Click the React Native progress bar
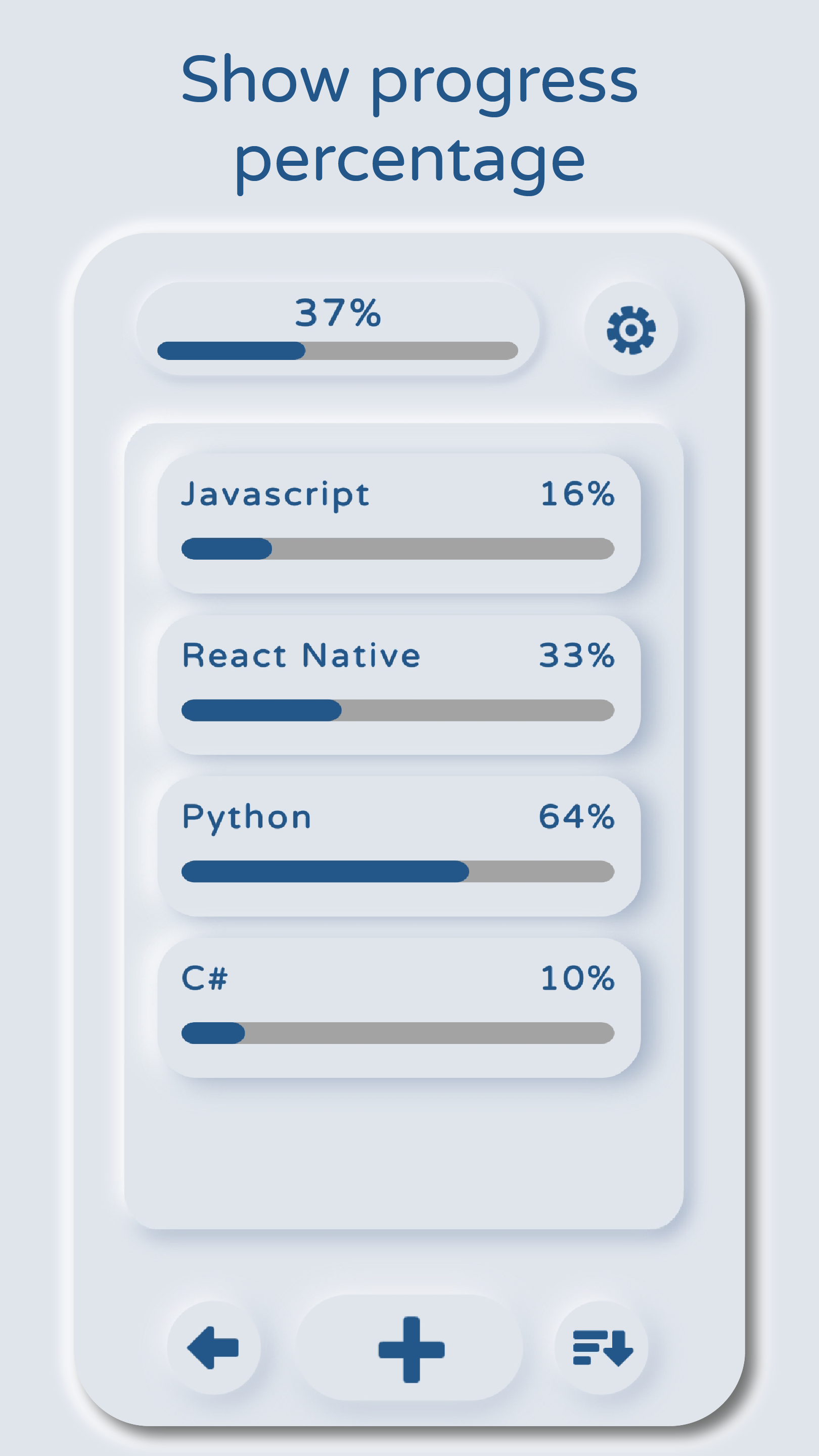This screenshot has height=1456, width=819. (x=397, y=710)
